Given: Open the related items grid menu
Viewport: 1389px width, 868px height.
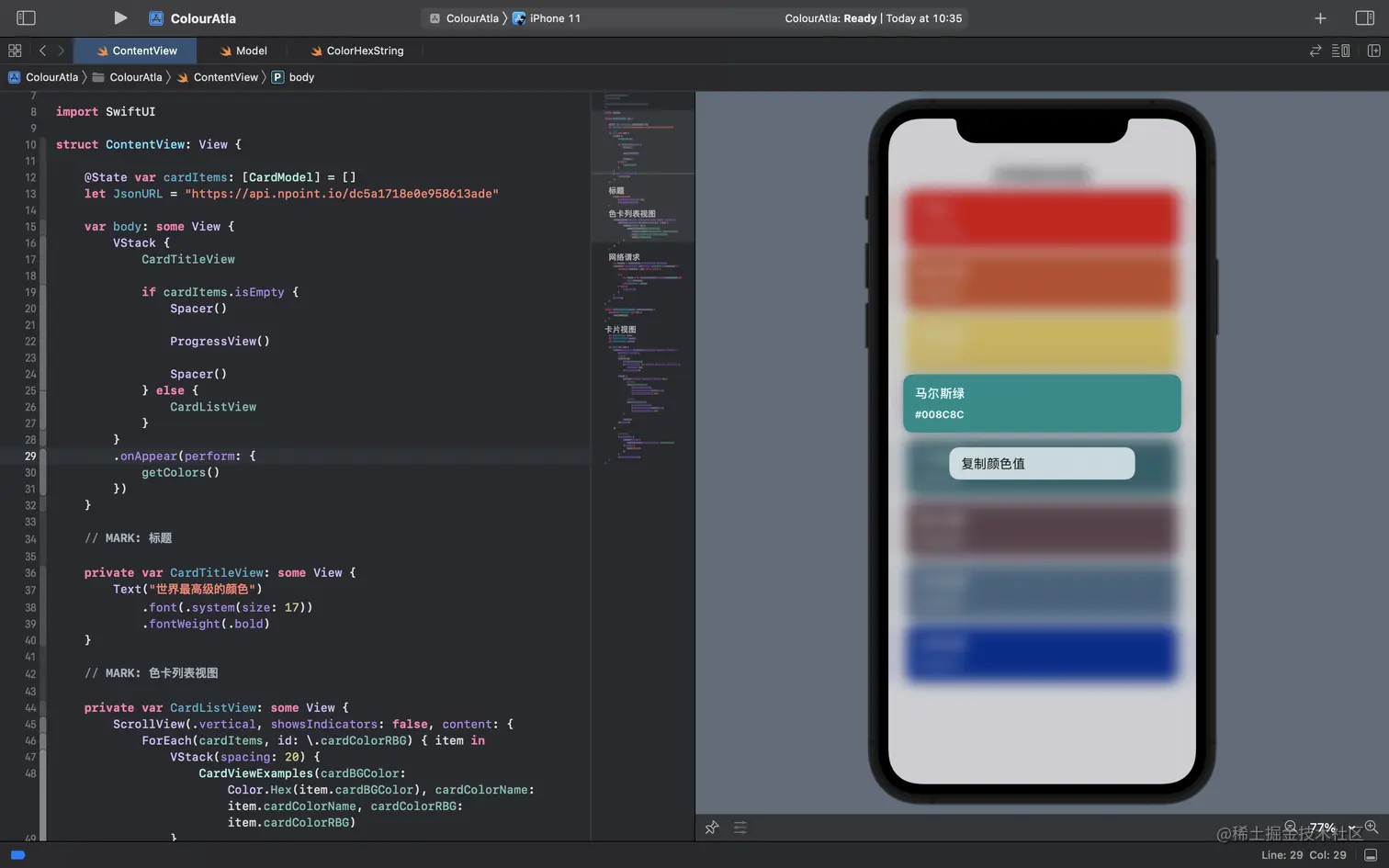Looking at the screenshot, I should click(x=15, y=51).
